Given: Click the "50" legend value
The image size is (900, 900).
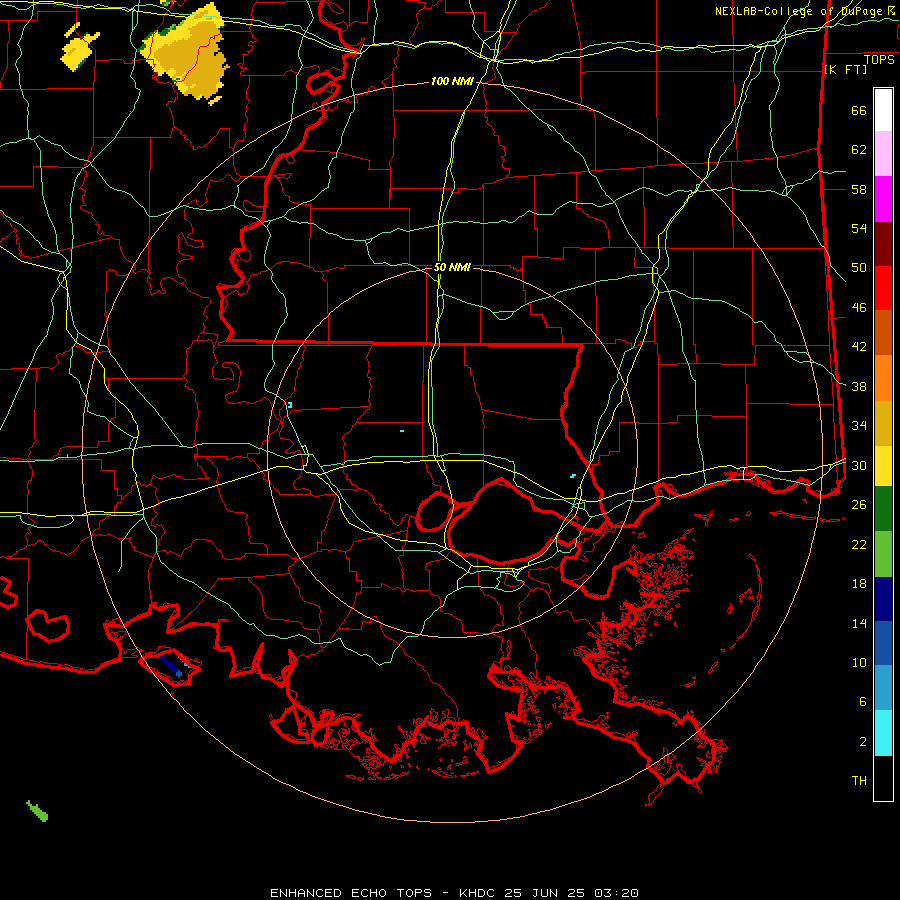Looking at the screenshot, I should [x=859, y=268].
